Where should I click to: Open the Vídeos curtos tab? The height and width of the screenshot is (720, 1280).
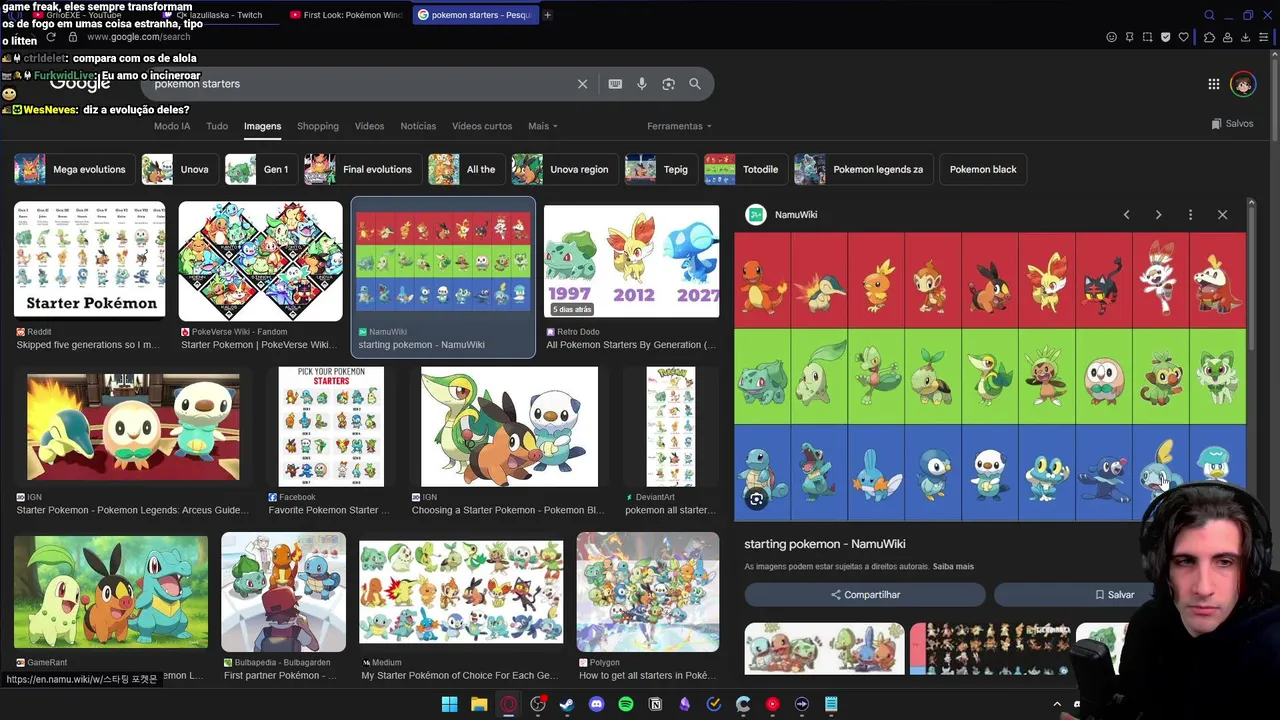pyautogui.click(x=482, y=126)
